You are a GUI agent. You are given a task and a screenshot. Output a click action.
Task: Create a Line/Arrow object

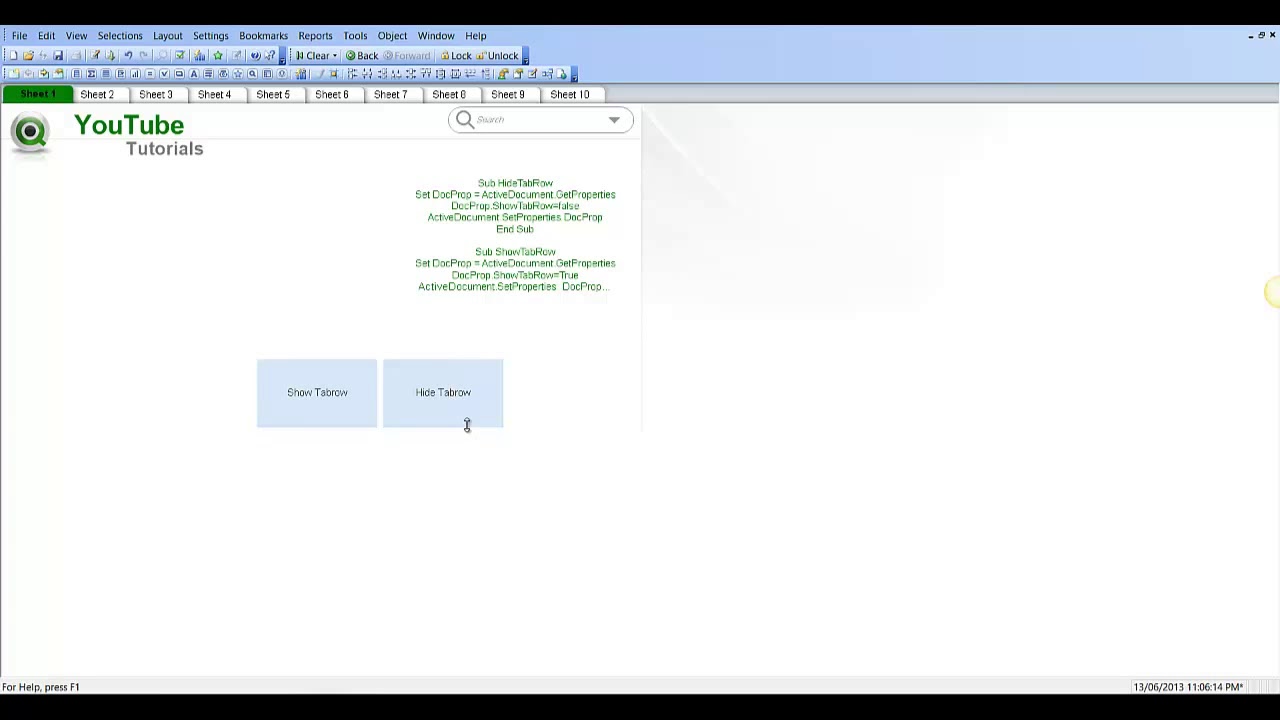click(x=208, y=74)
